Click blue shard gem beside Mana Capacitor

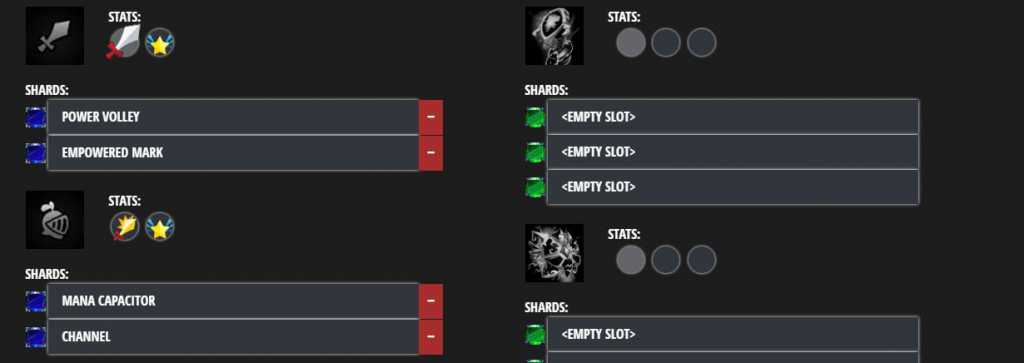click(36, 302)
